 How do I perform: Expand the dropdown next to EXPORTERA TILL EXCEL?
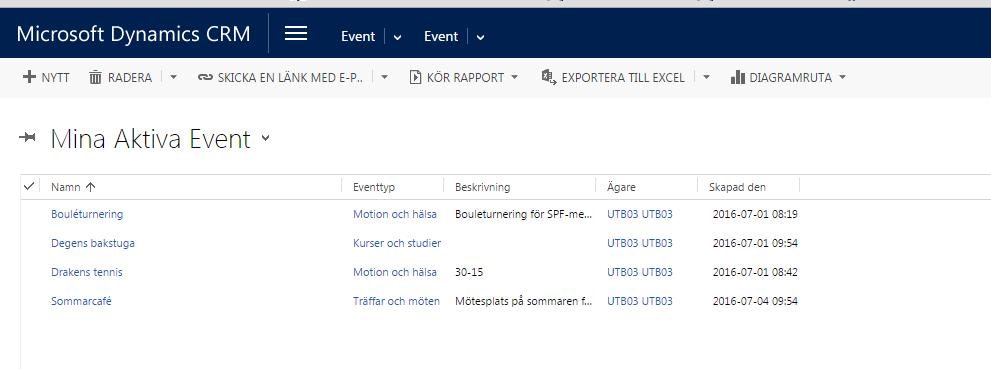(706, 78)
